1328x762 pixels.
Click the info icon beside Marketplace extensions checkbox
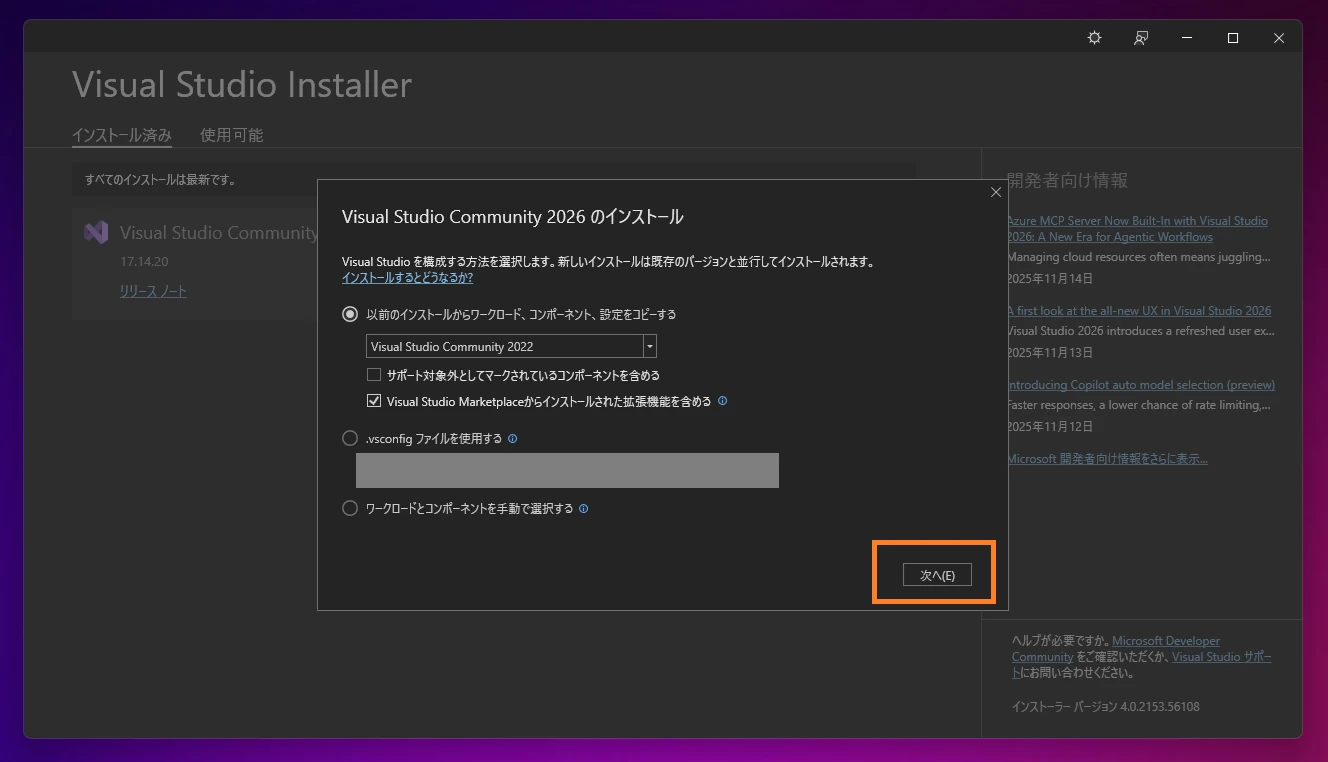point(722,400)
